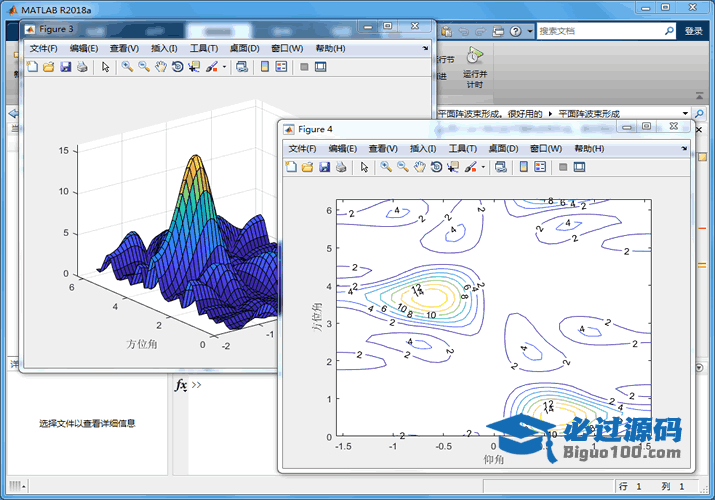This screenshot has height=500, width=715.
Task: Open brush color dropdown arrow in Figure 4
Action: pos(483,167)
